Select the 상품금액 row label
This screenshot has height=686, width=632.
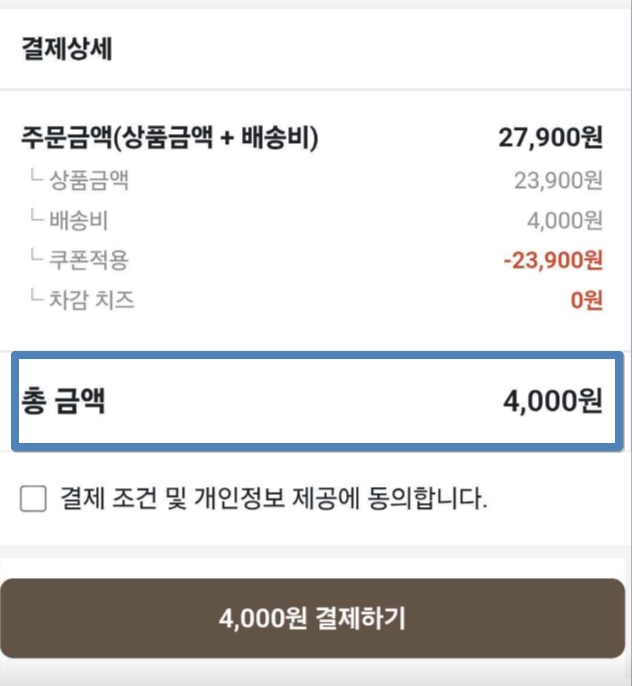pyautogui.click(x=88, y=181)
